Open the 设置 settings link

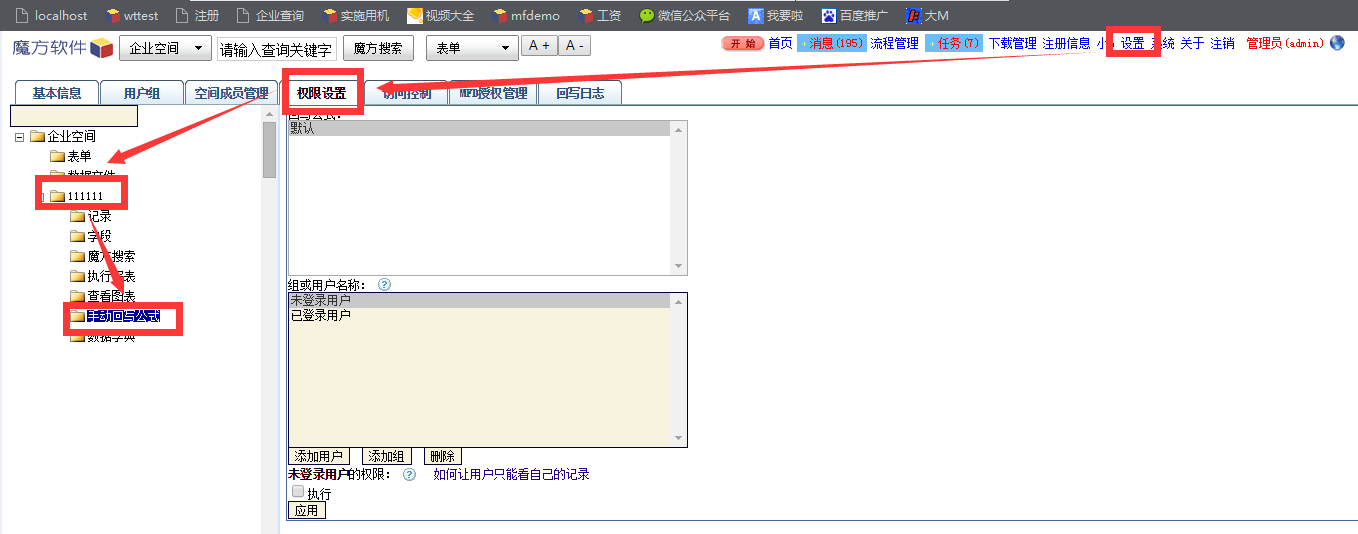click(x=1132, y=43)
